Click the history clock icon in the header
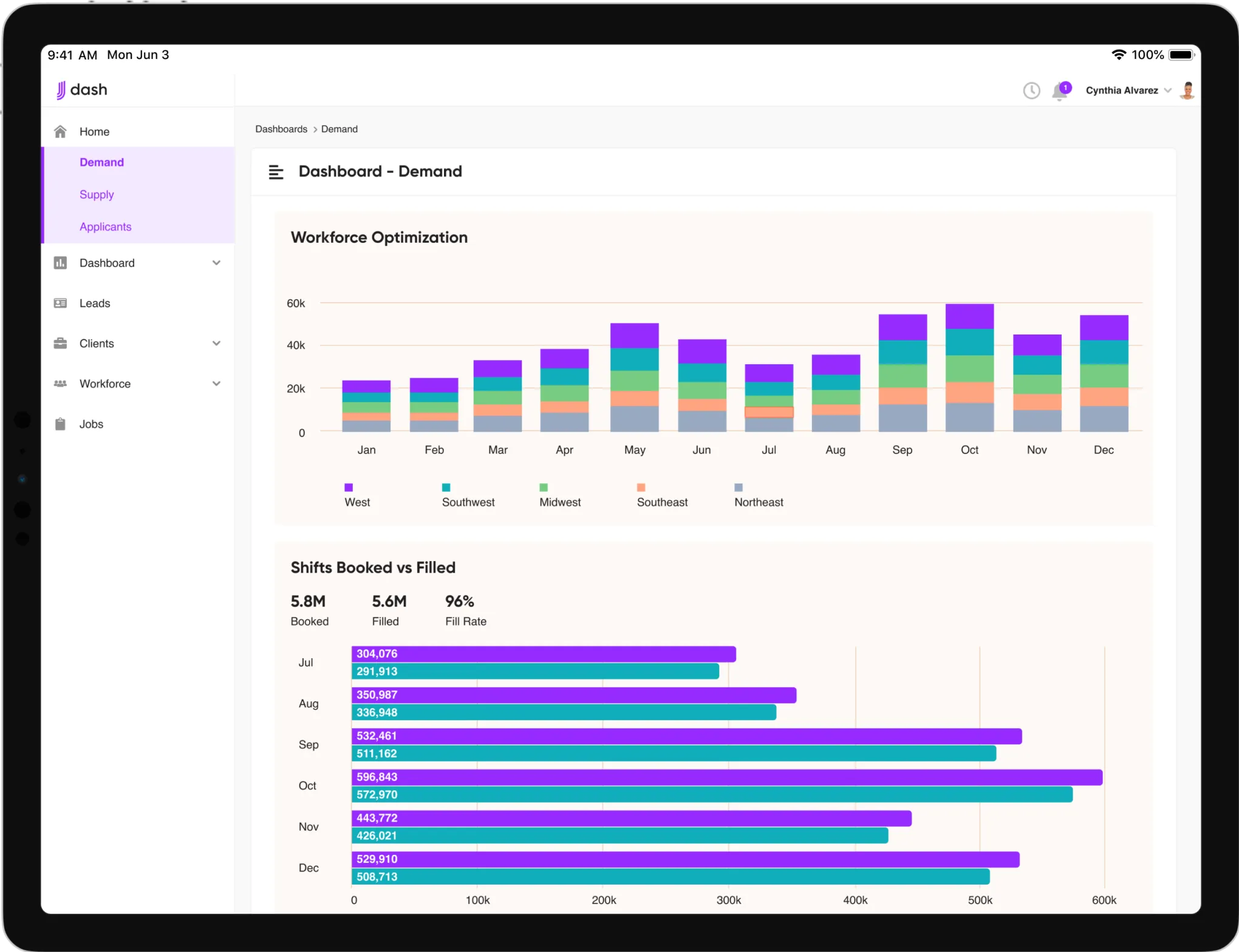Screen dimensions: 1239x952 [x=1031, y=90]
